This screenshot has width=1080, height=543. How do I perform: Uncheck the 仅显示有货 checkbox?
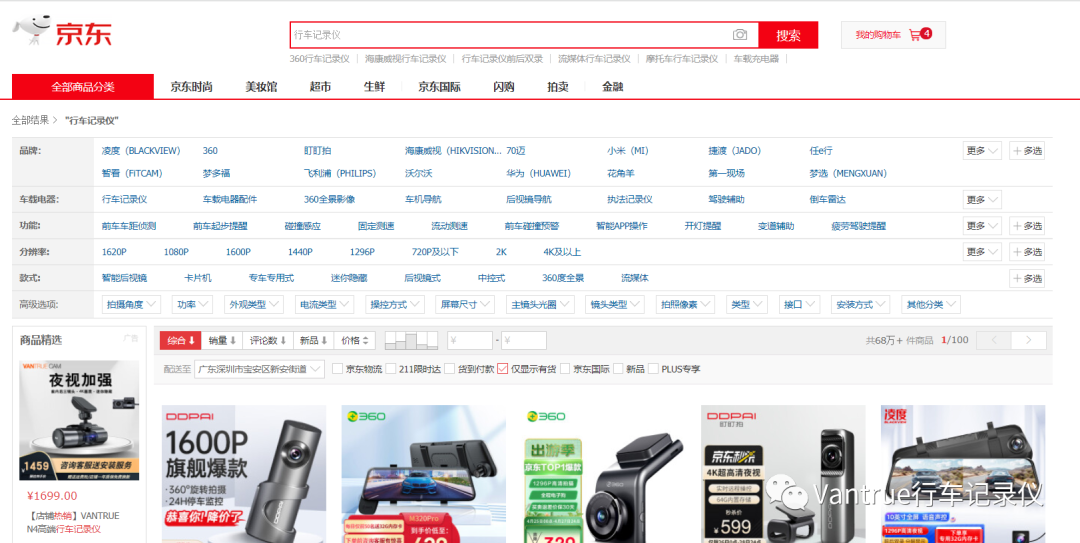[502, 369]
